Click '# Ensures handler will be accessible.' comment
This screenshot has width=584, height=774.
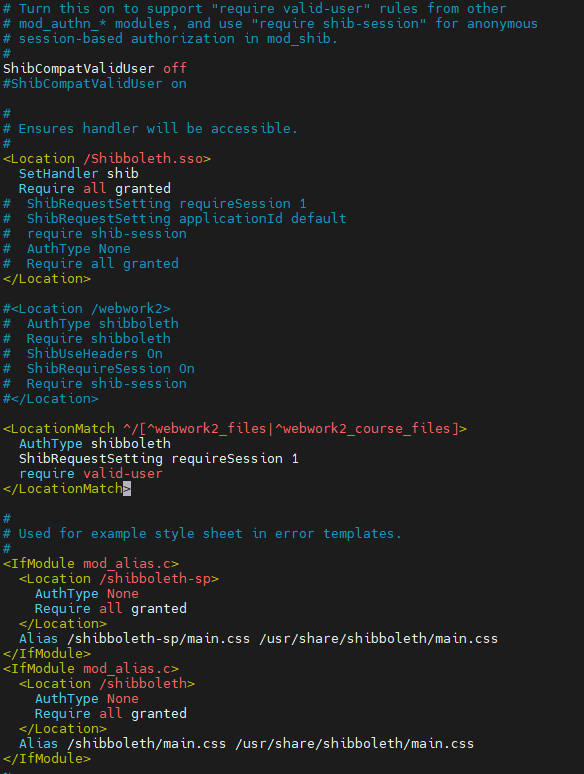pos(151,128)
